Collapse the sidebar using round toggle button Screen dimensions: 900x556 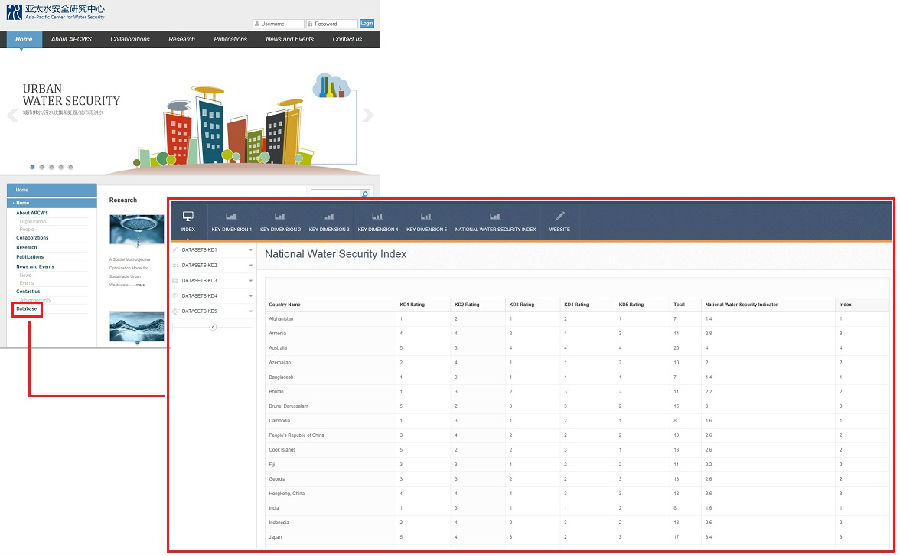[212, 326]
